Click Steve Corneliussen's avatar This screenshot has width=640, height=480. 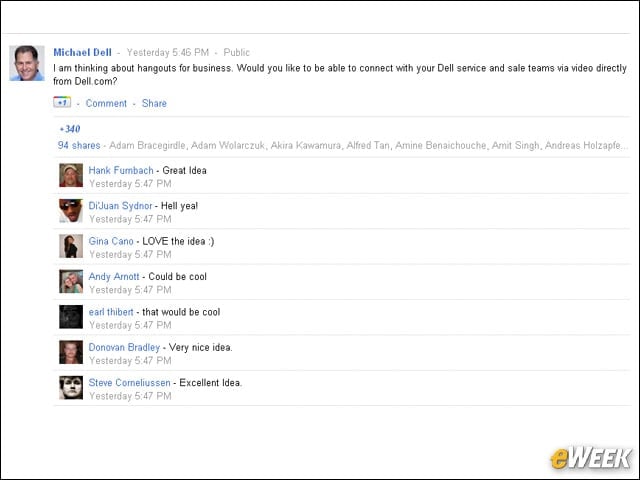point(71,388)
